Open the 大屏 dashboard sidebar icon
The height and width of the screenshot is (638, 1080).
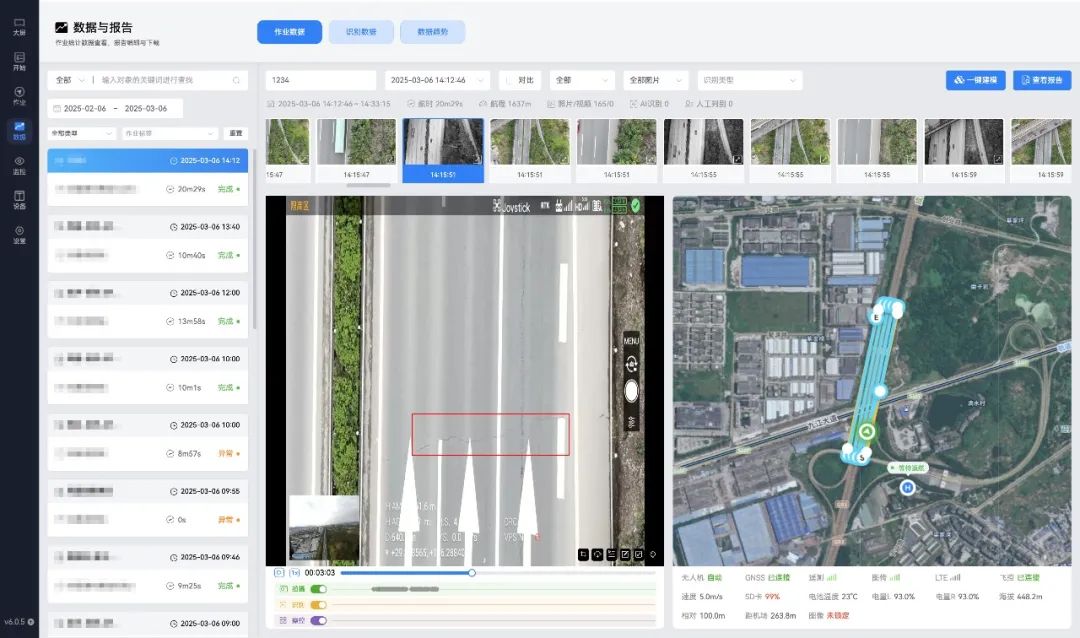click(19, 26)
